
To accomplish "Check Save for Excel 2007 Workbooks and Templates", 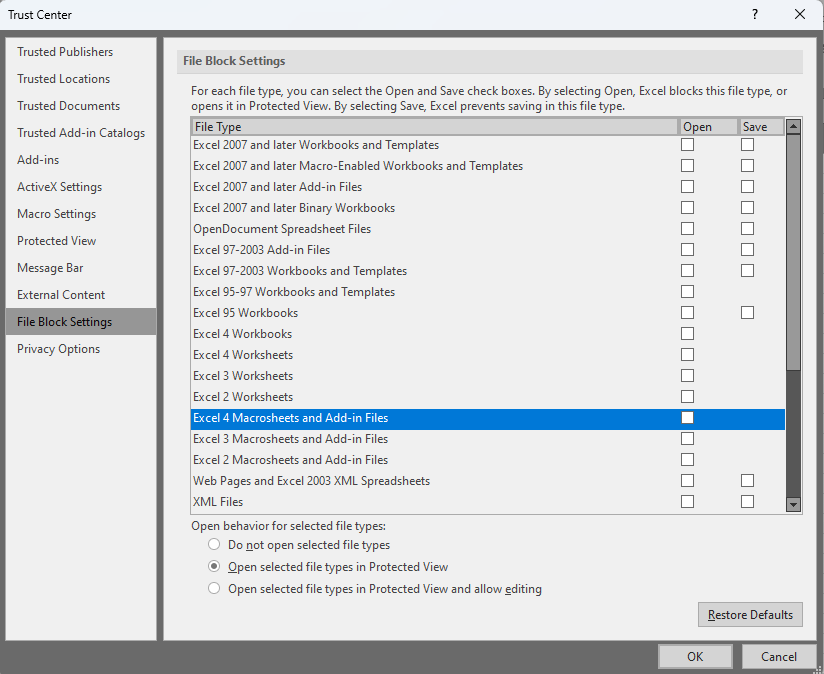I will coord(747,144).
